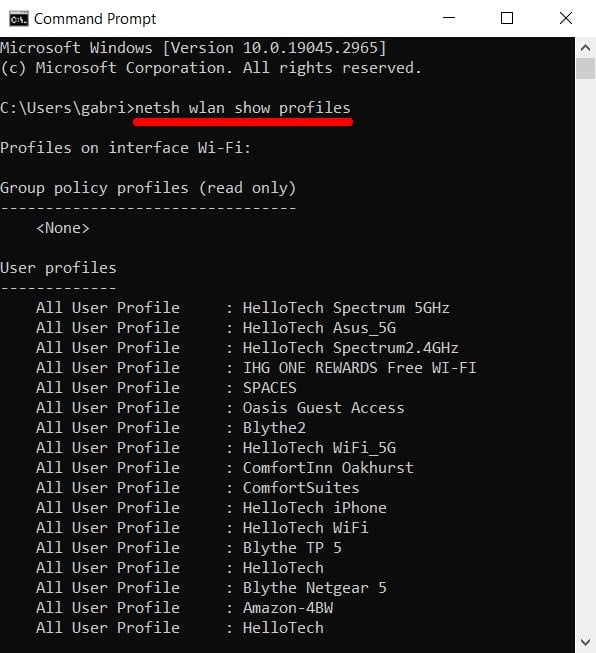Click the 'Microsoft Windows [Version 10.0.19045.2965]' line

coord(193,48)
